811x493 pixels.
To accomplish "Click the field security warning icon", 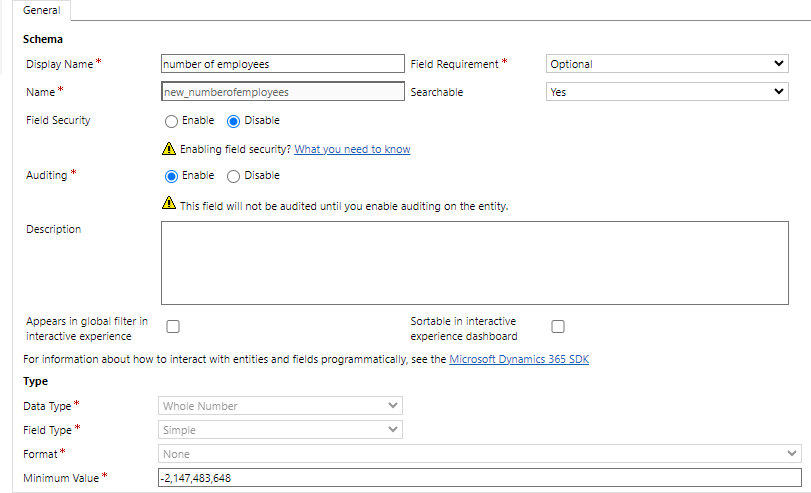I will (169, 148).
